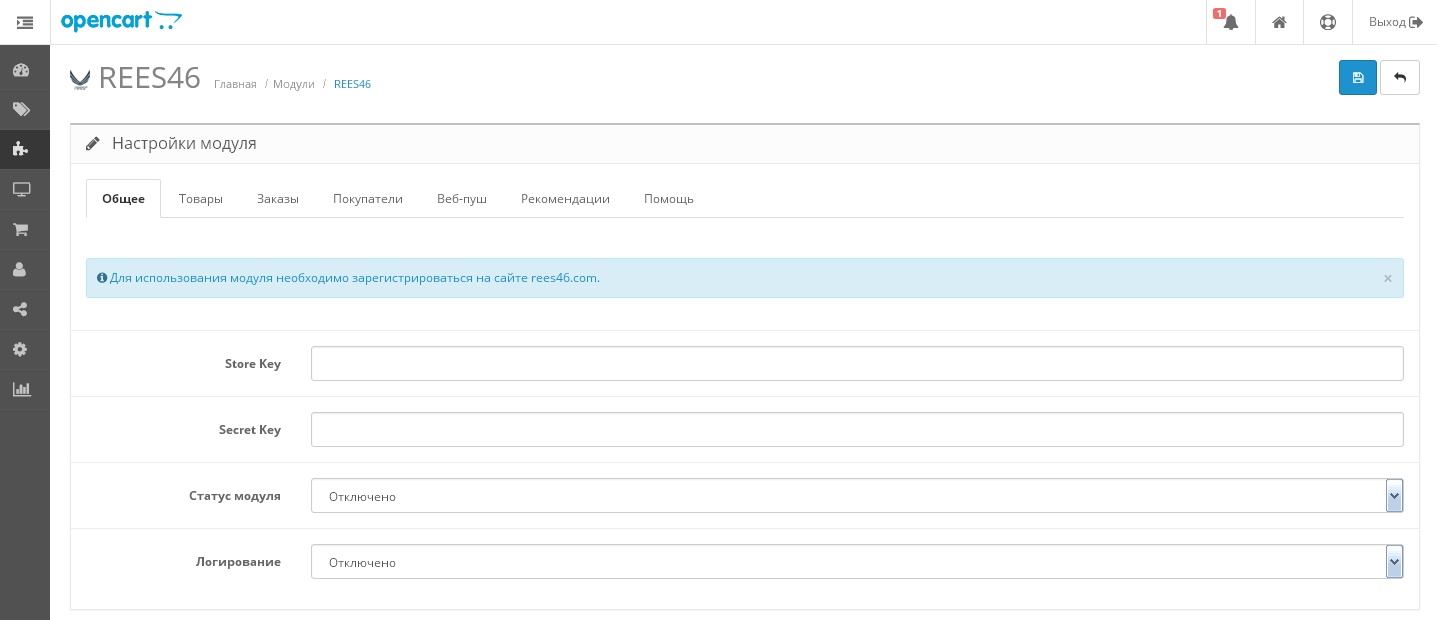Open the Веб-пуш tab
1437x620 pixels.
click(x=462, y=199)
